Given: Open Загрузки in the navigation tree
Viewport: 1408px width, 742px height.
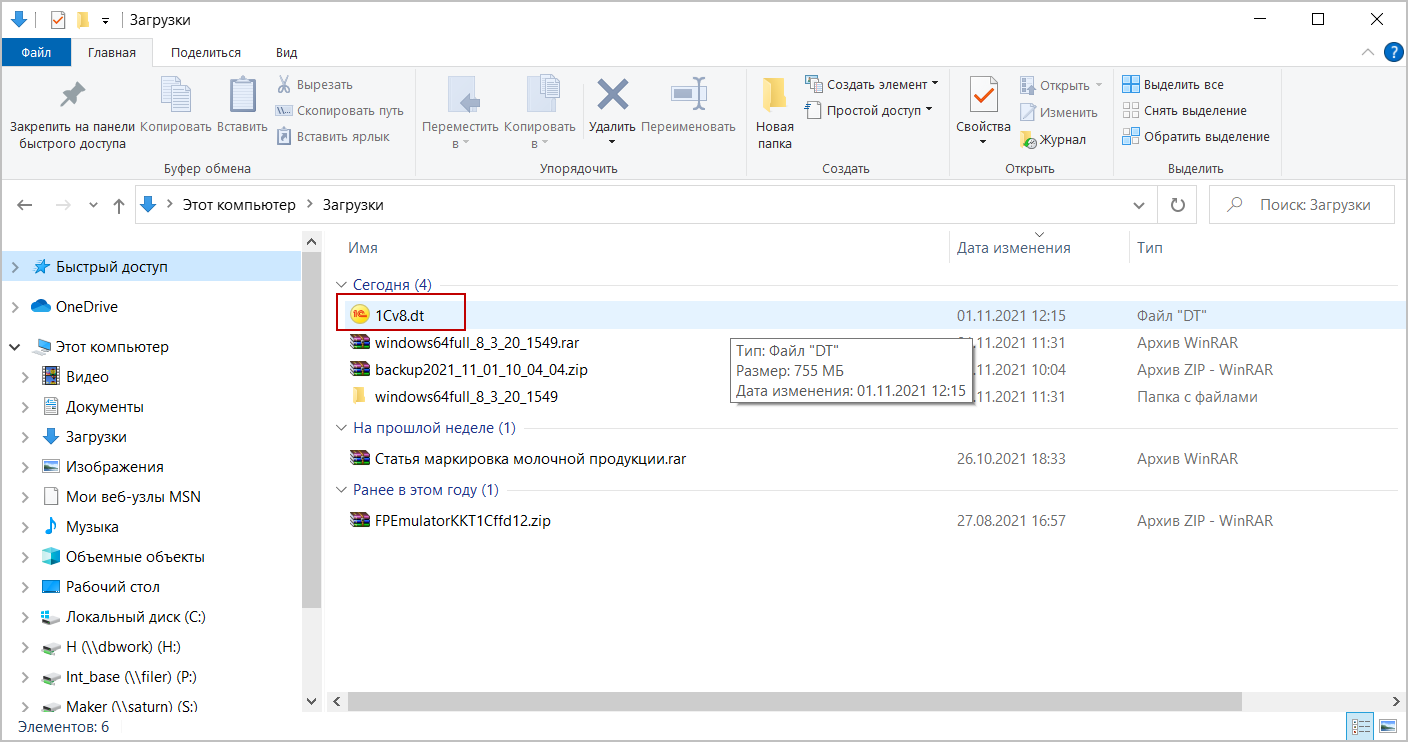Looking at the screenshot, I should [96, 437].
